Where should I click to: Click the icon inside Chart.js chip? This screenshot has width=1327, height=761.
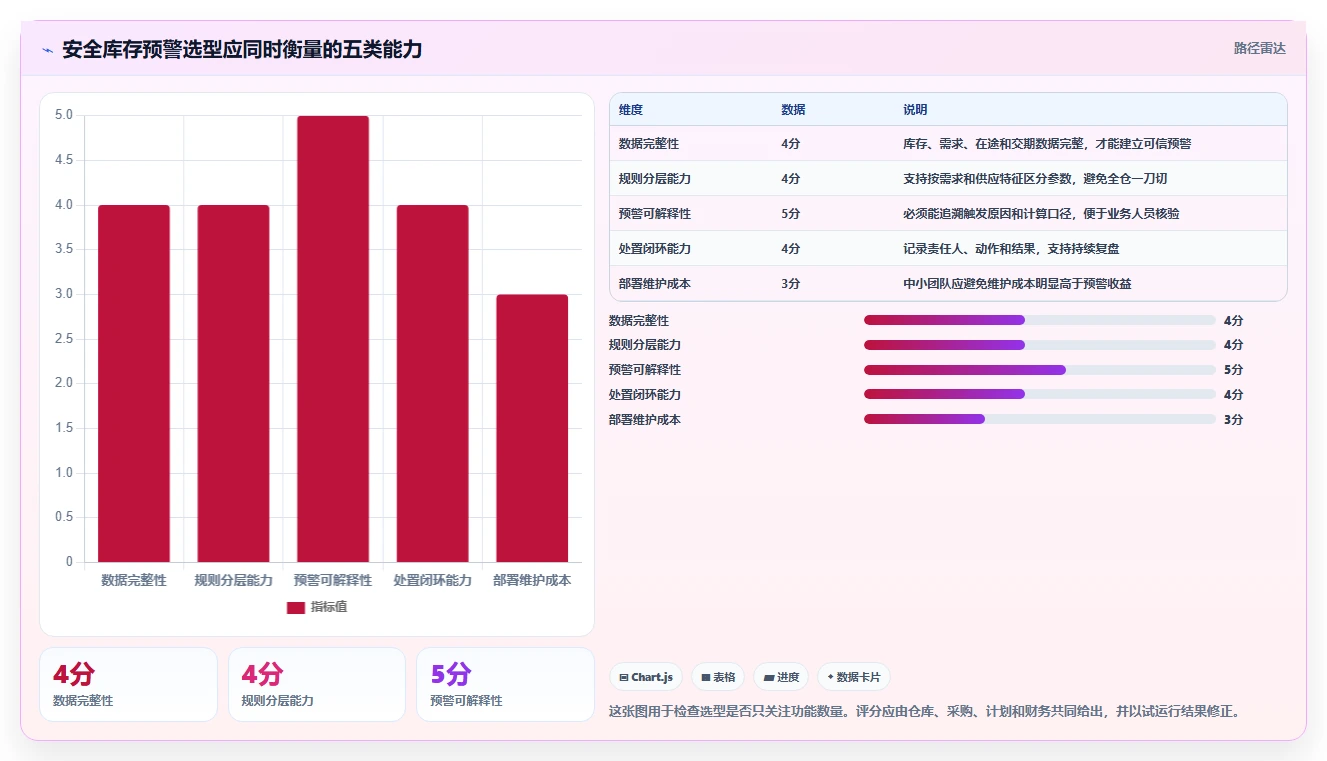tap(624, 678)
